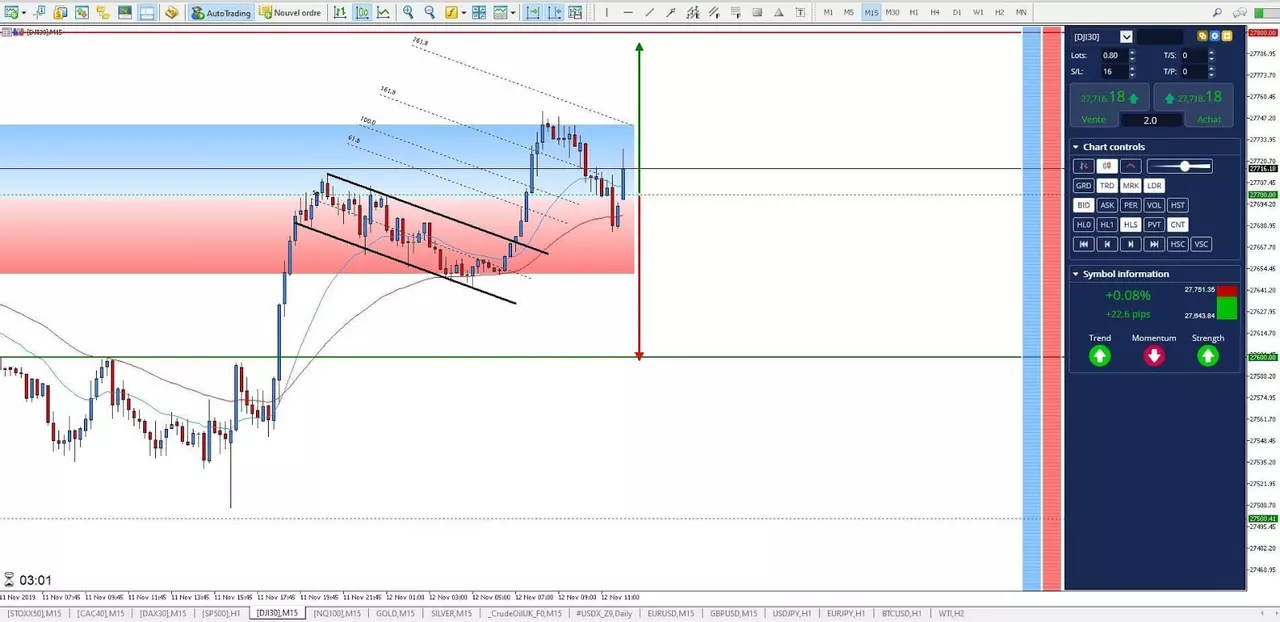Select Line Chart display icon

[x=383, y=13]
